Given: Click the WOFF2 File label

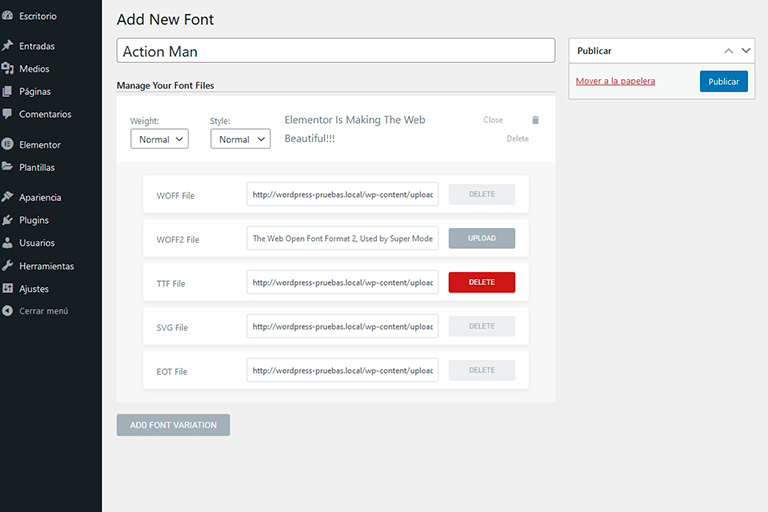Looking at the screenshot, I should 178,240.
